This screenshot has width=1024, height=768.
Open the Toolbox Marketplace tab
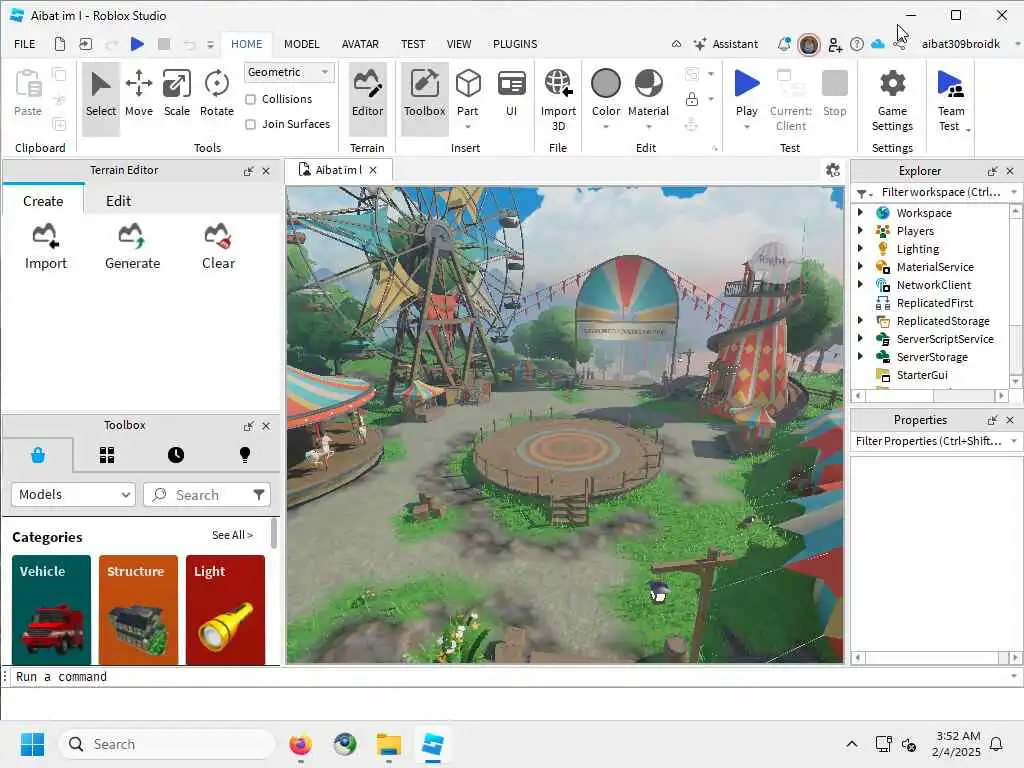(38, 455)
